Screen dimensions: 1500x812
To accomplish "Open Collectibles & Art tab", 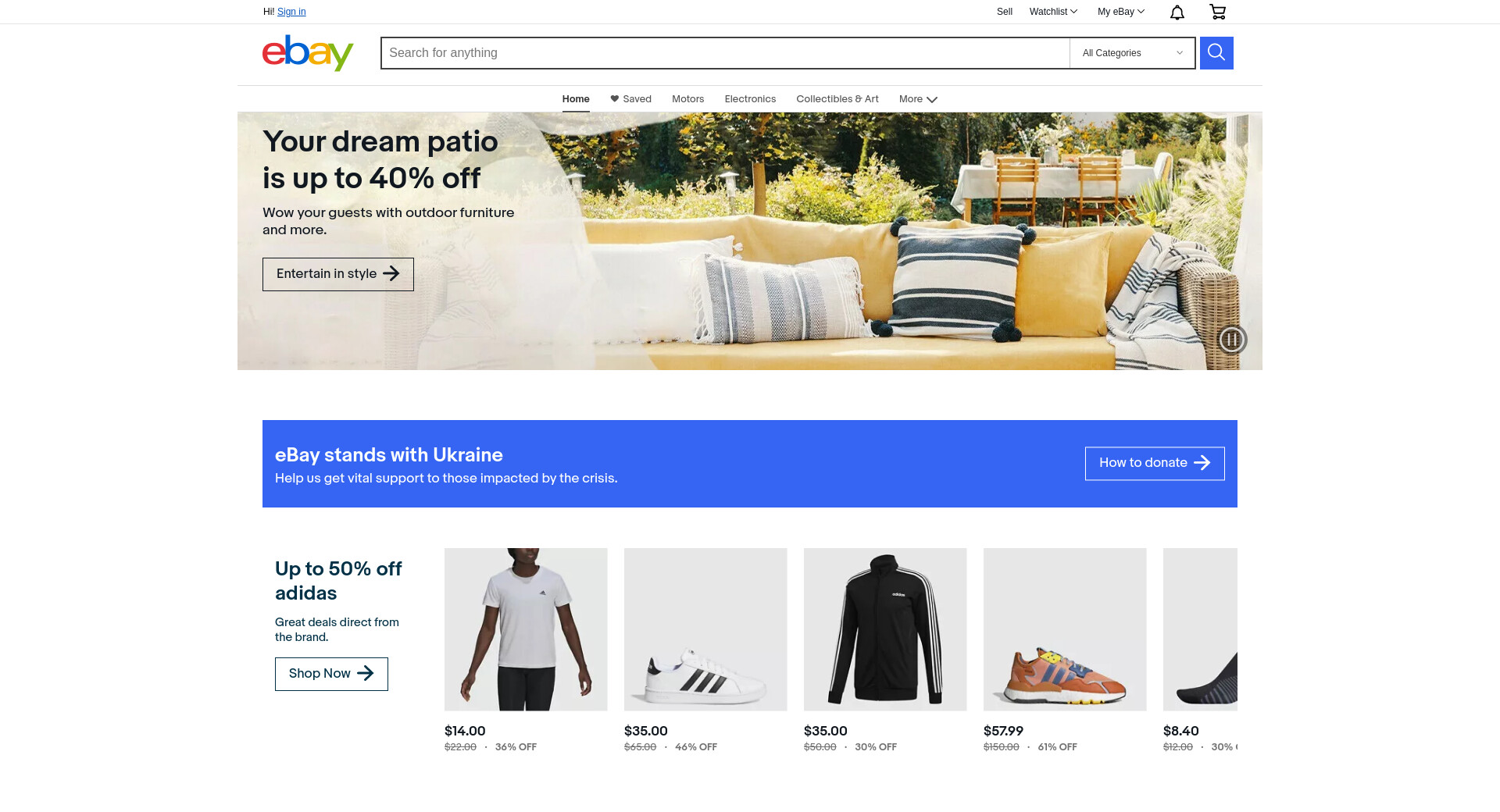I will coord(837,99).
